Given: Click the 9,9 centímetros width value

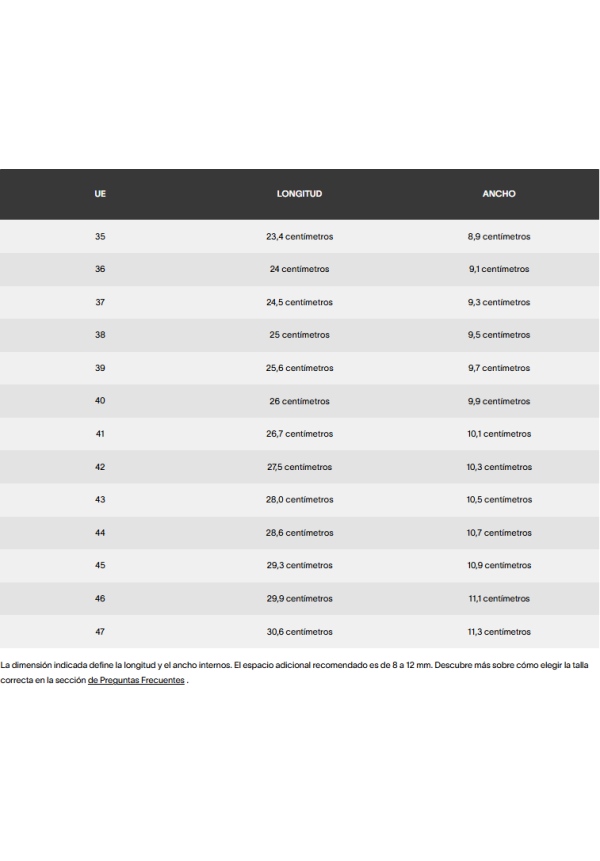Looking at the screenshot, I should click(x=499, y=401).
